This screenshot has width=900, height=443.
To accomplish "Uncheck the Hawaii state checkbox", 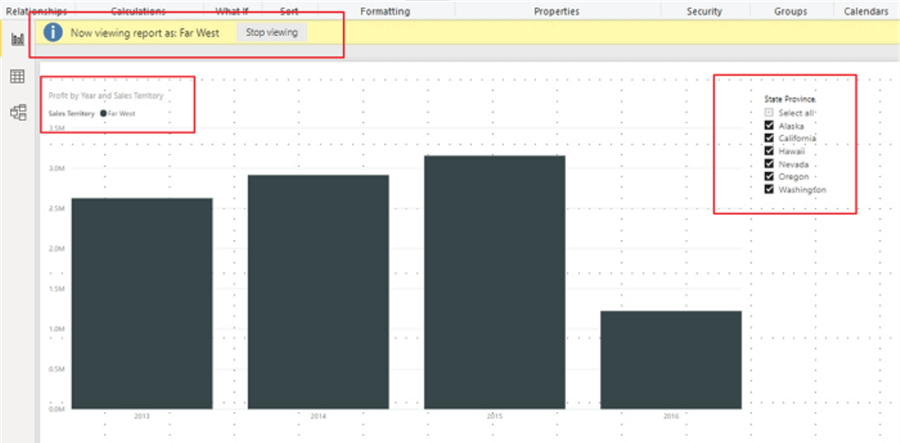I will tap(769, 151).
